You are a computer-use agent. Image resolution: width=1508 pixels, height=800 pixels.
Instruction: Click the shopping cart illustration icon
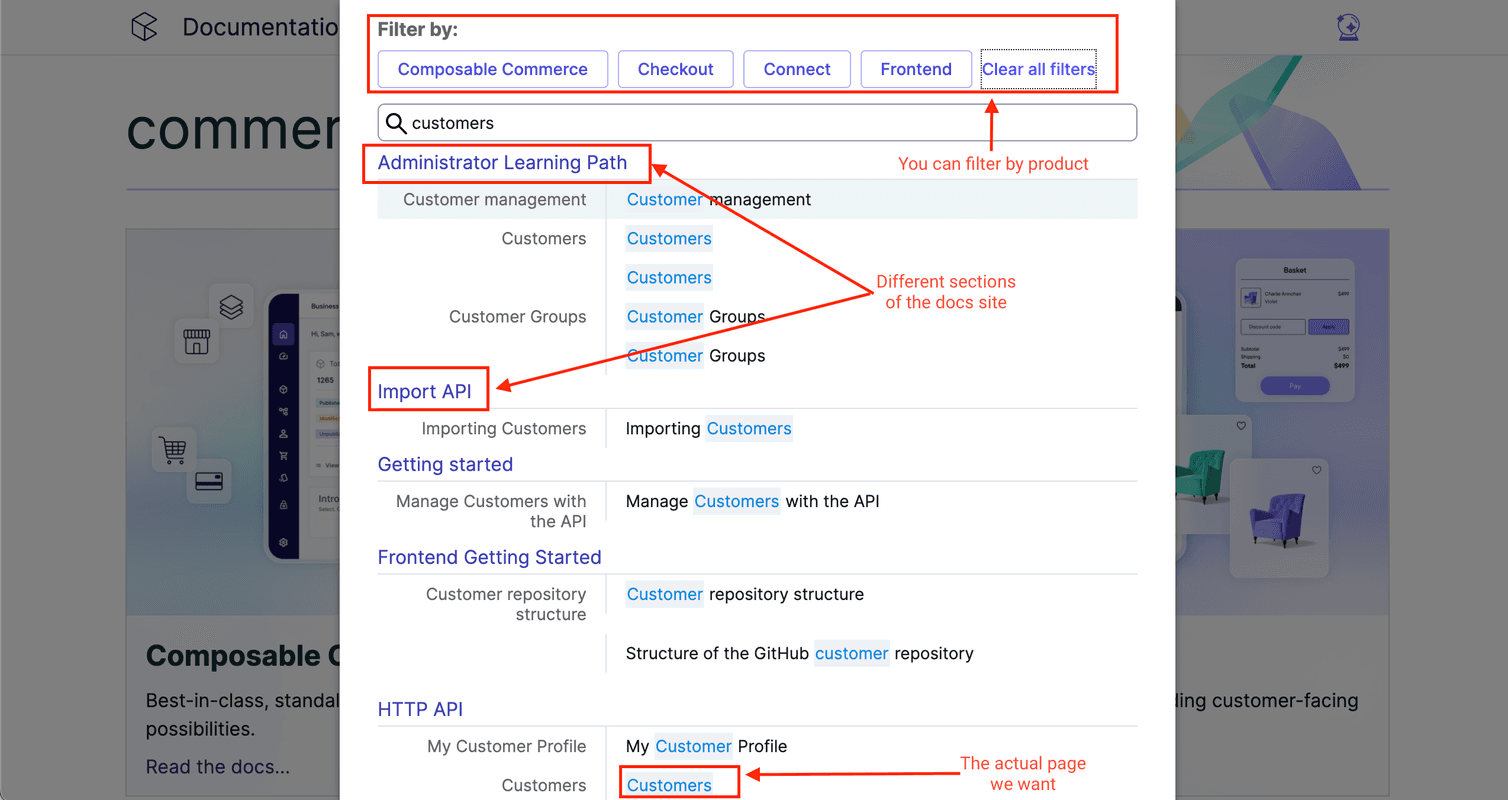173,451
